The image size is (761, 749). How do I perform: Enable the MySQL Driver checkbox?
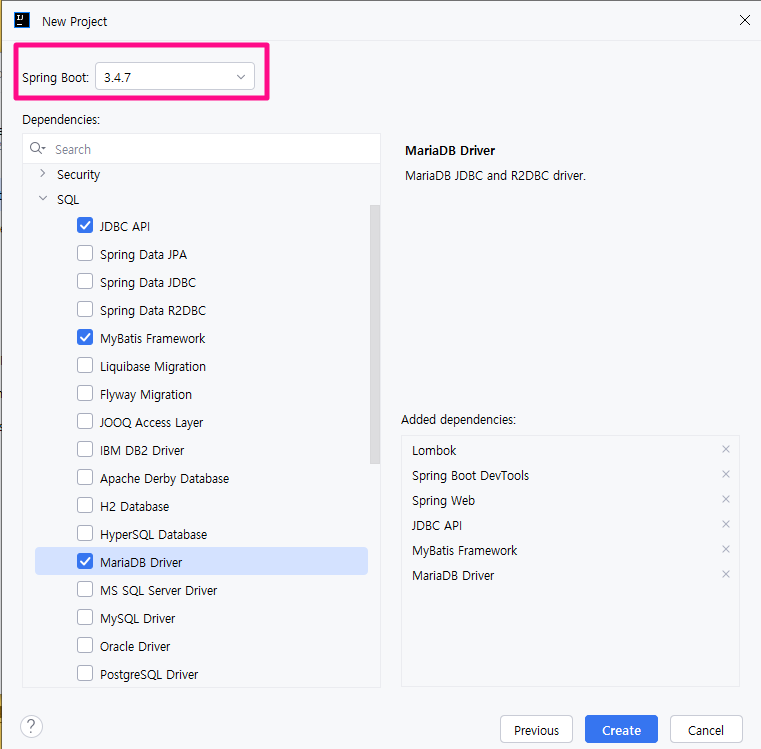(x=85, y=617)
